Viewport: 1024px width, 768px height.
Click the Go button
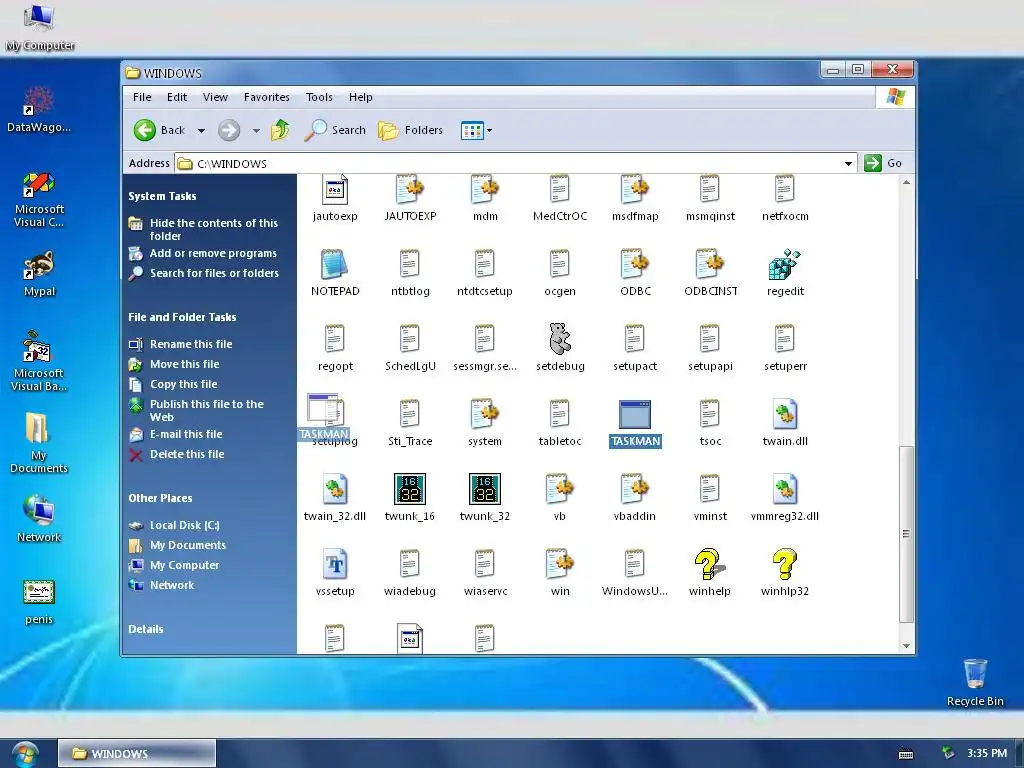(884, 163)
